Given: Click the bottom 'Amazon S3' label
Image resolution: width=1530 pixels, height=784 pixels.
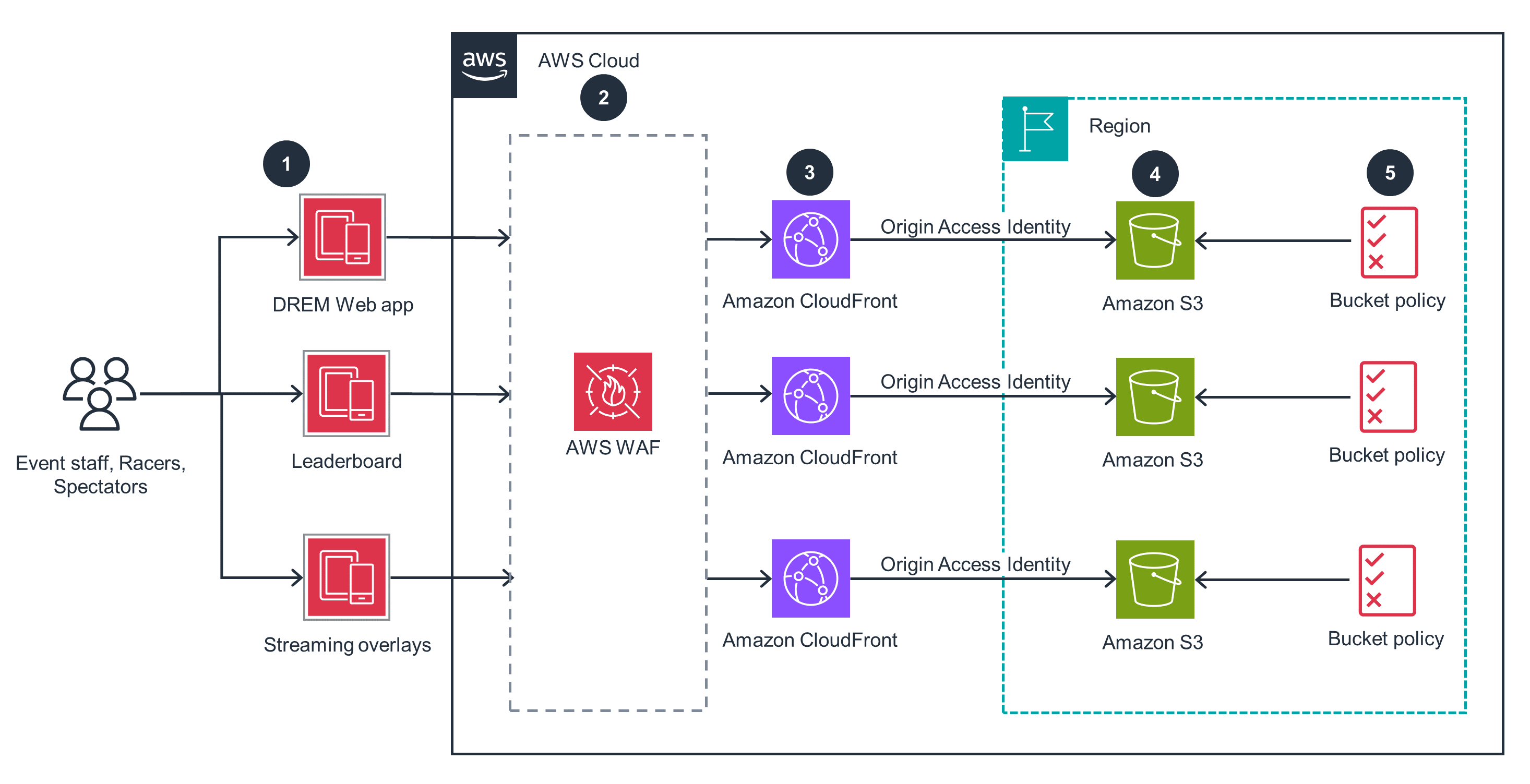Looking at the screenshot, I should tap(1153, 643).
